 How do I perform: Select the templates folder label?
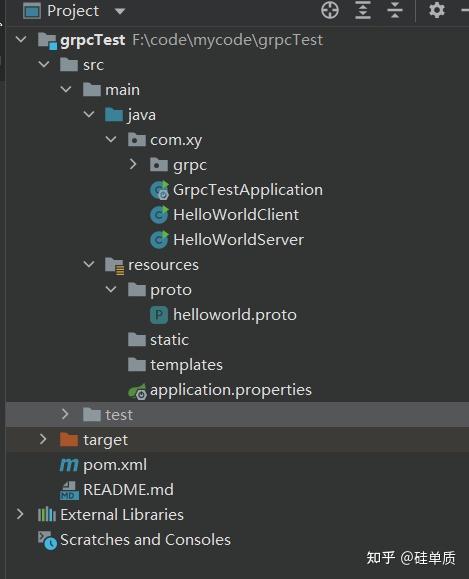[186, 366]
